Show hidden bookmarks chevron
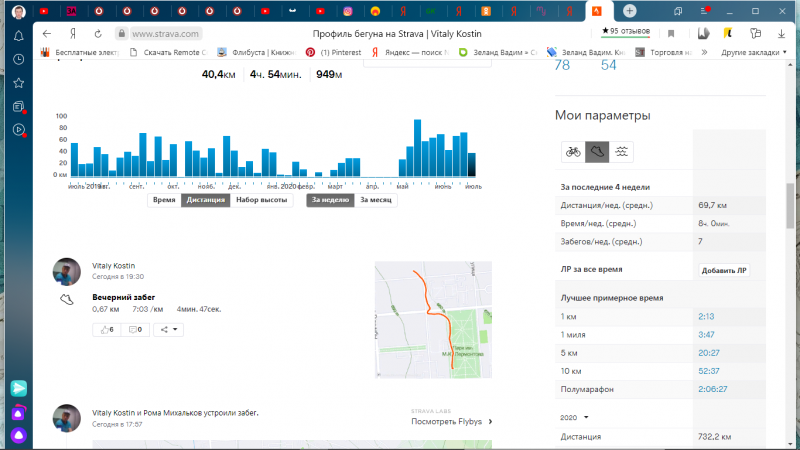This screenshot has height=450, width=800. click(x=705, y=52)
